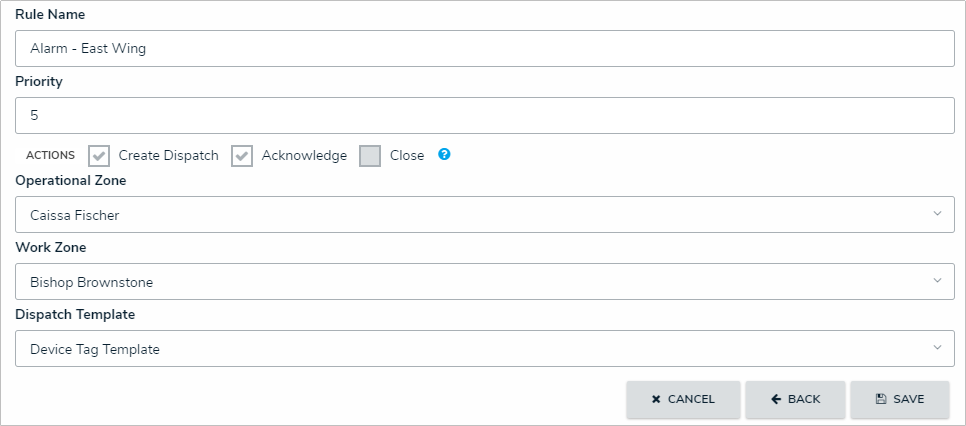Focus the Rule Name text field
966x426 pixels.
(x=485, y=48)
